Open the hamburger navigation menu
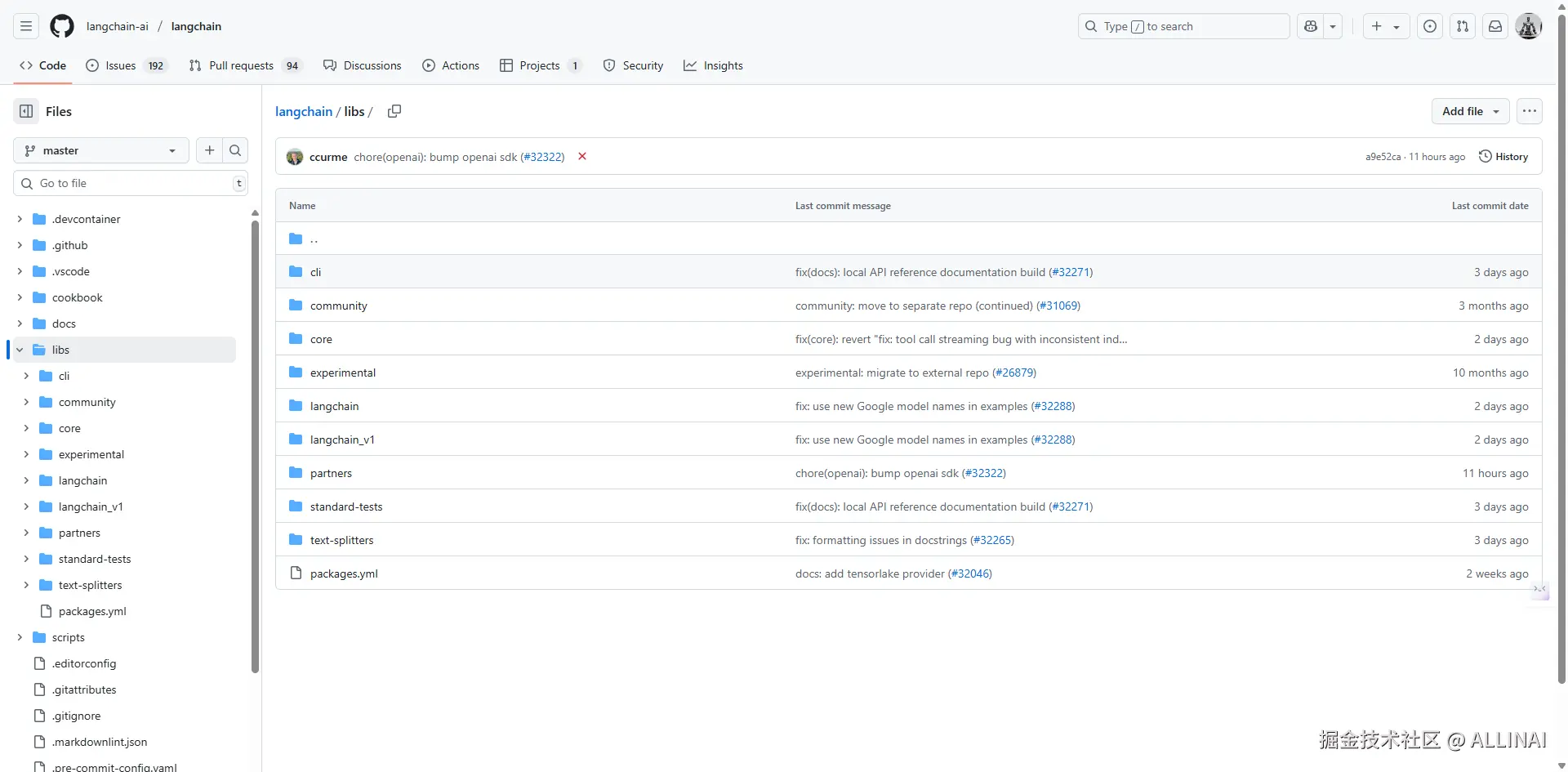1568x772 pixels. click(x=26, y=26)
